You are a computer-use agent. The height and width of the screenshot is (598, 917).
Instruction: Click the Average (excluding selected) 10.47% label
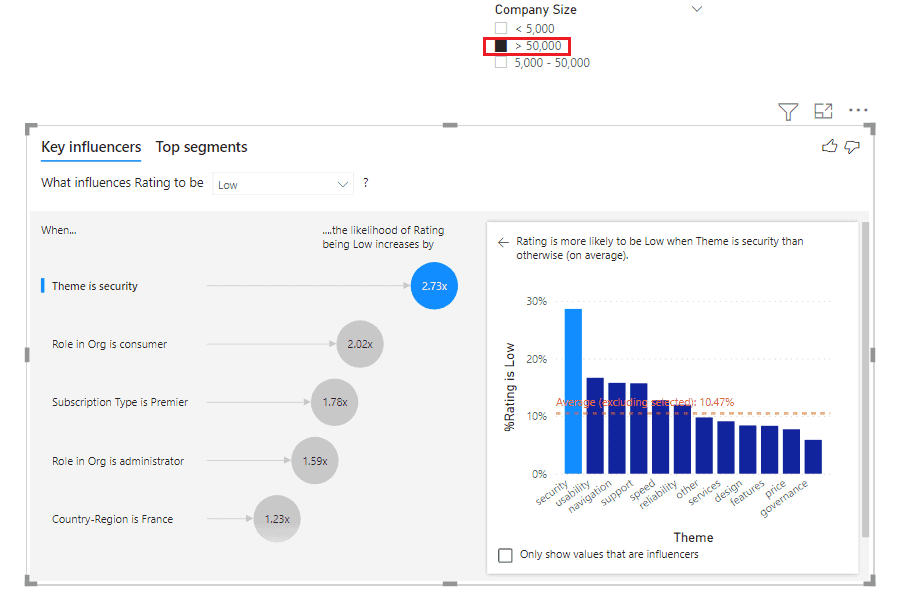[x=644, y=402]
